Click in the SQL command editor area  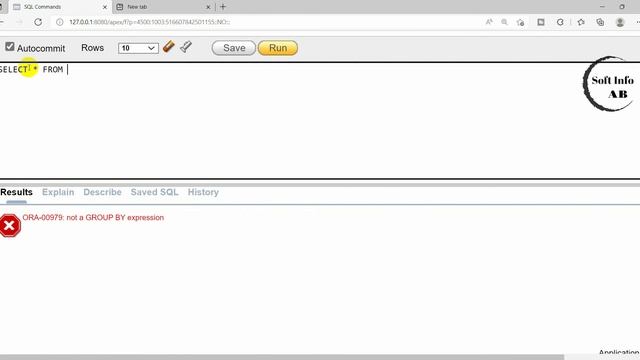(320, 120)
